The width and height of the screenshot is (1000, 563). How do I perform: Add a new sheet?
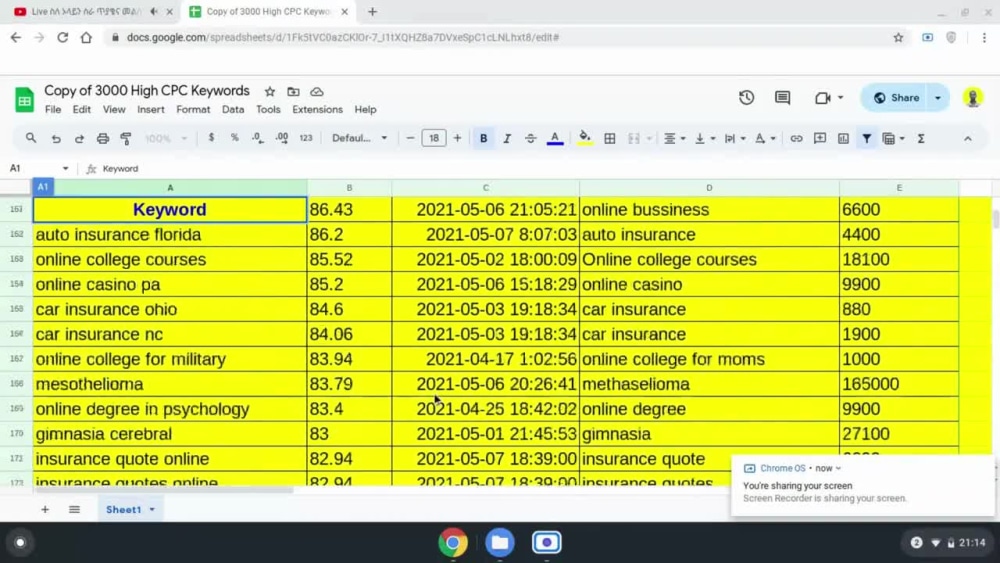click(x=45, y=509)
